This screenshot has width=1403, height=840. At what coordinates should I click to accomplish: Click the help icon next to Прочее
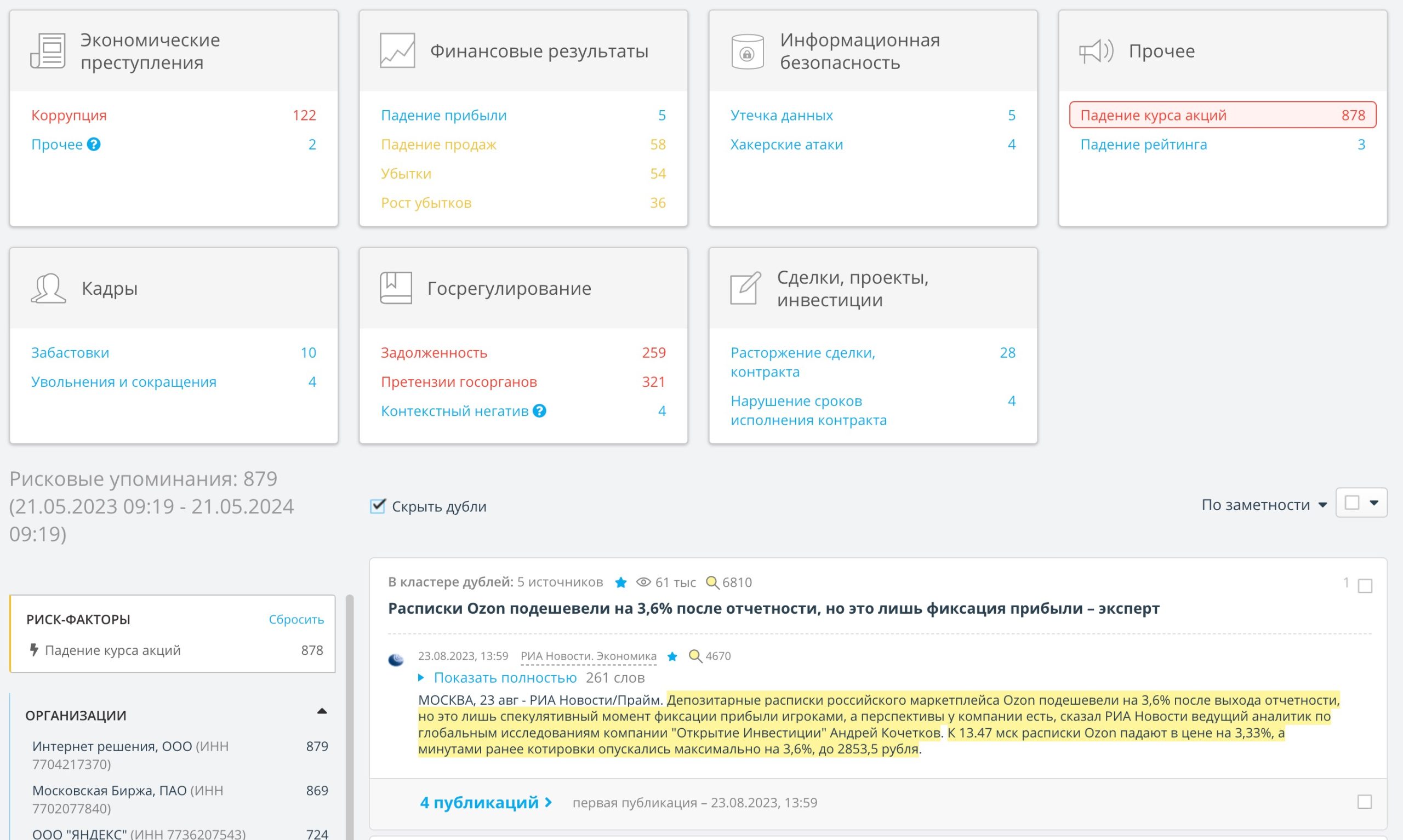pyautogui.click(x=94, y=144)
